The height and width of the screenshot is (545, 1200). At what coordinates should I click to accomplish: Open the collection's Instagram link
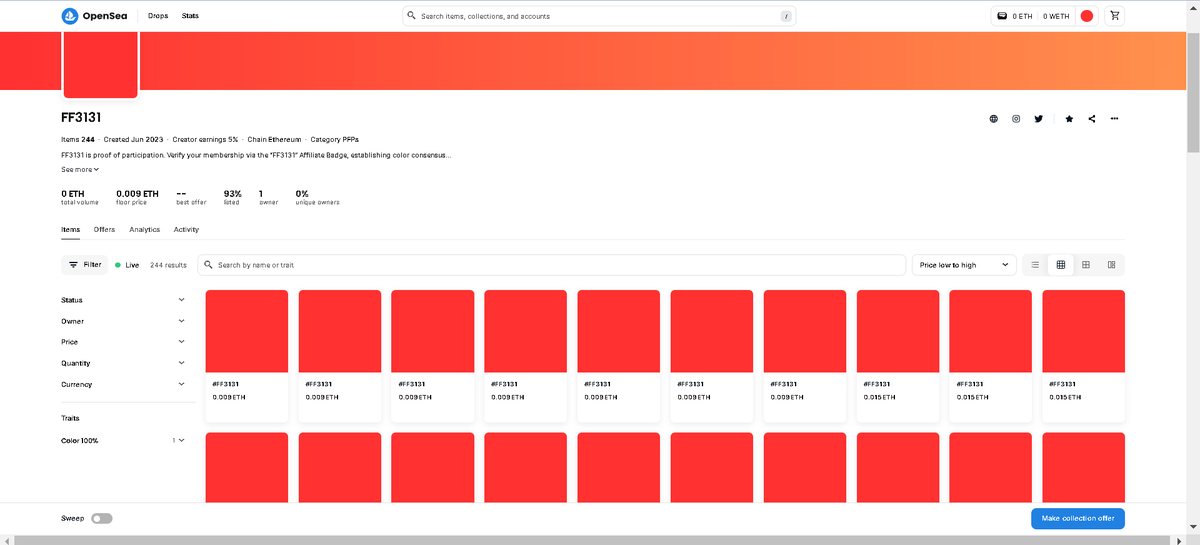1016,119
